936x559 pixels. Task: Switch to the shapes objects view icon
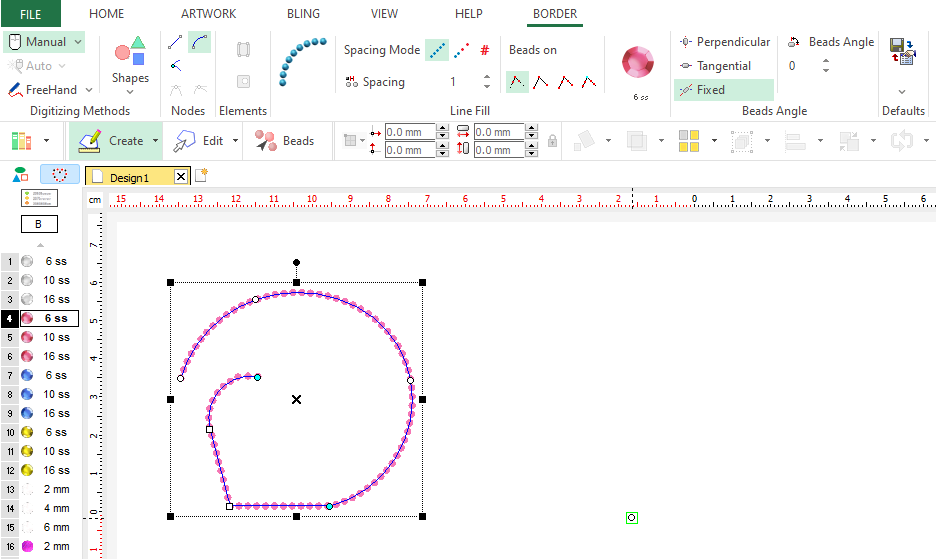[x=21, y=174]
